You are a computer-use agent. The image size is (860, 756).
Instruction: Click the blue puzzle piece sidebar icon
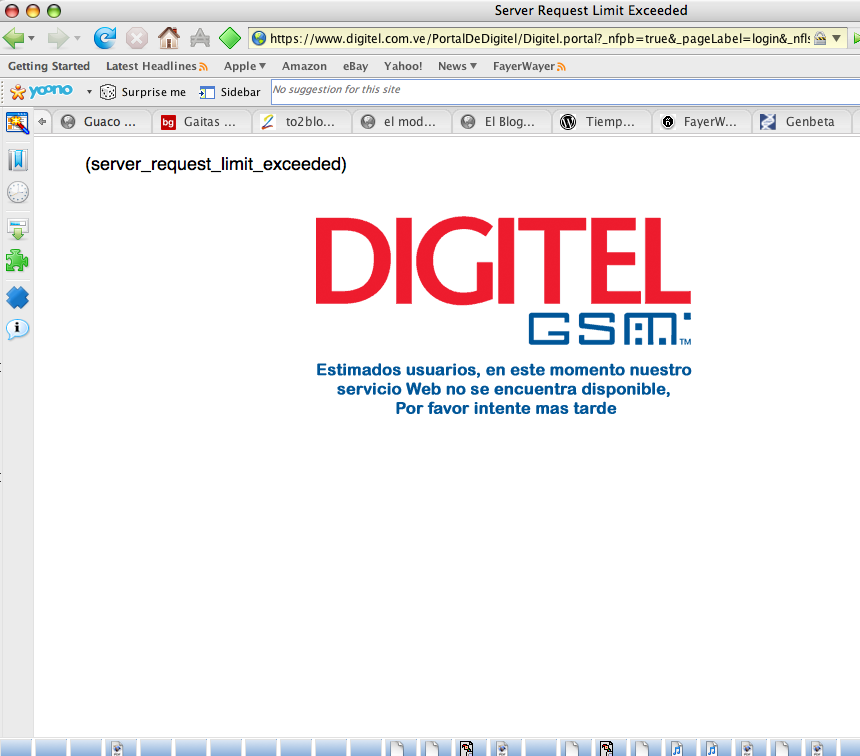17,297
